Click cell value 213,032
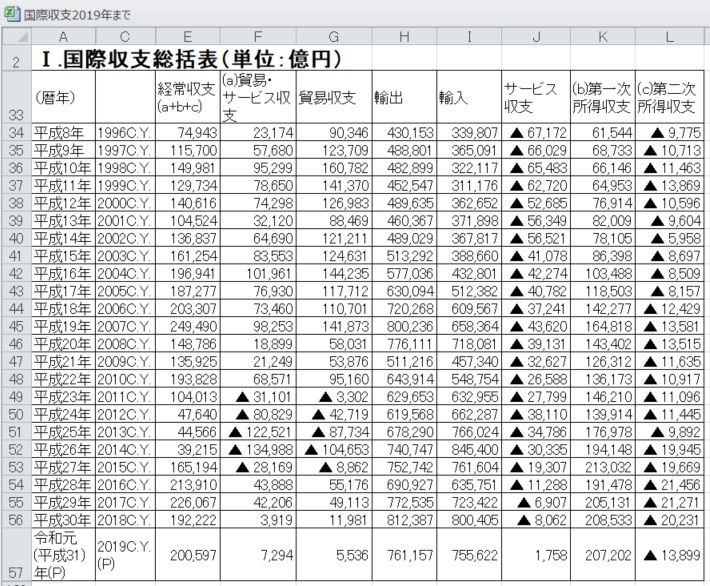Image resolution: width=710 pixels, height=586 pixels. 603,467
